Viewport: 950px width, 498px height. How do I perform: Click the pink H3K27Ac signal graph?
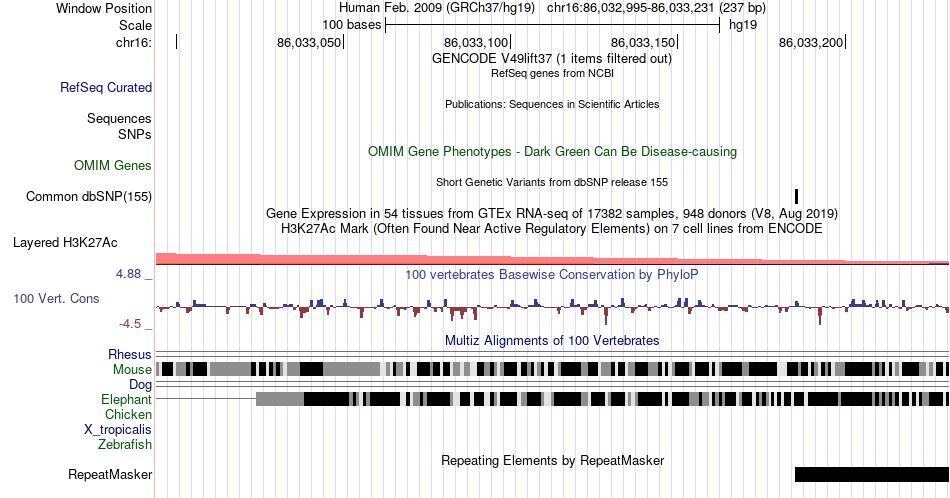pyautogui.click(x=552, y=259)
